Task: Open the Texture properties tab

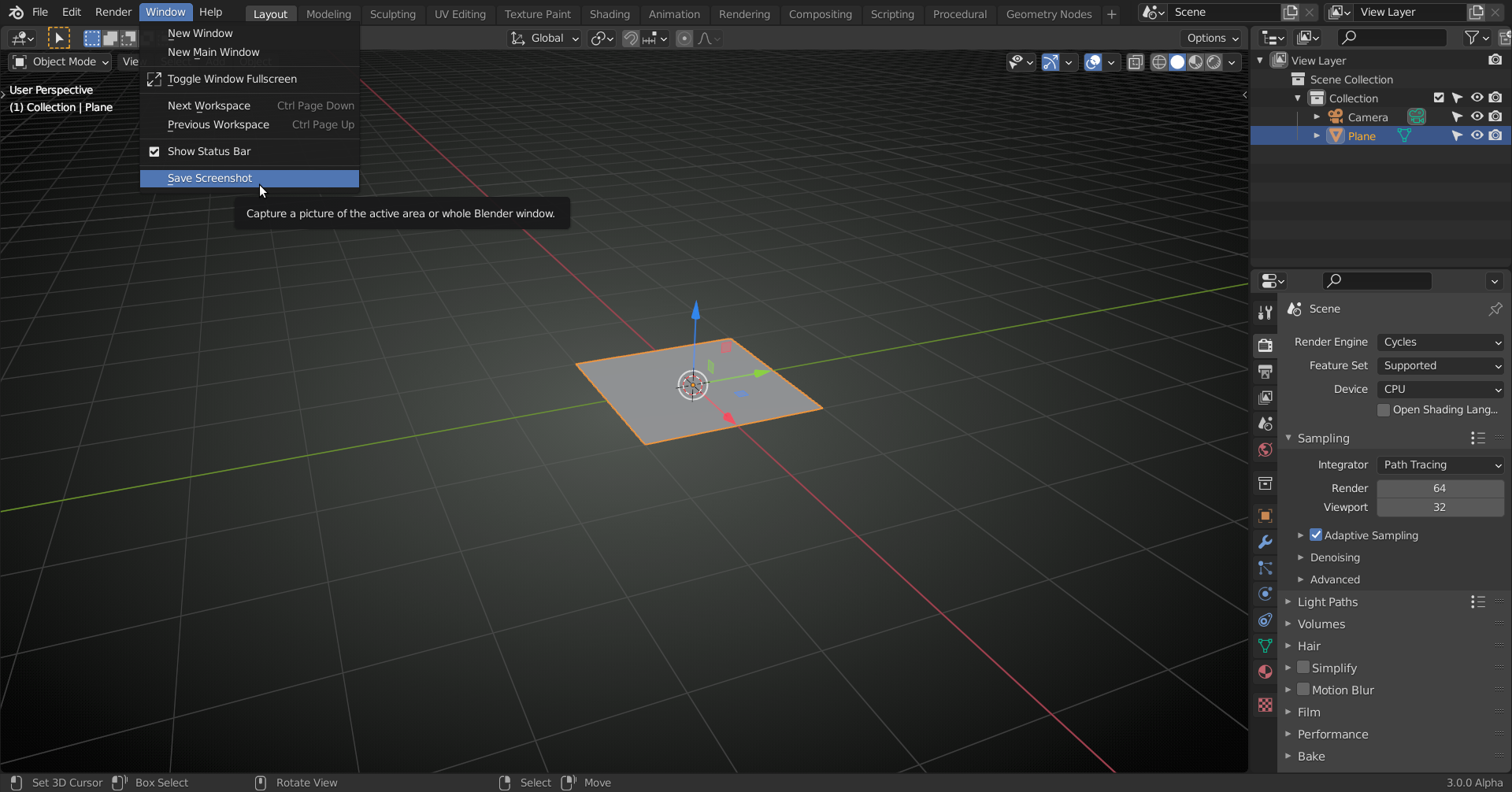Action: [1266, 705]
